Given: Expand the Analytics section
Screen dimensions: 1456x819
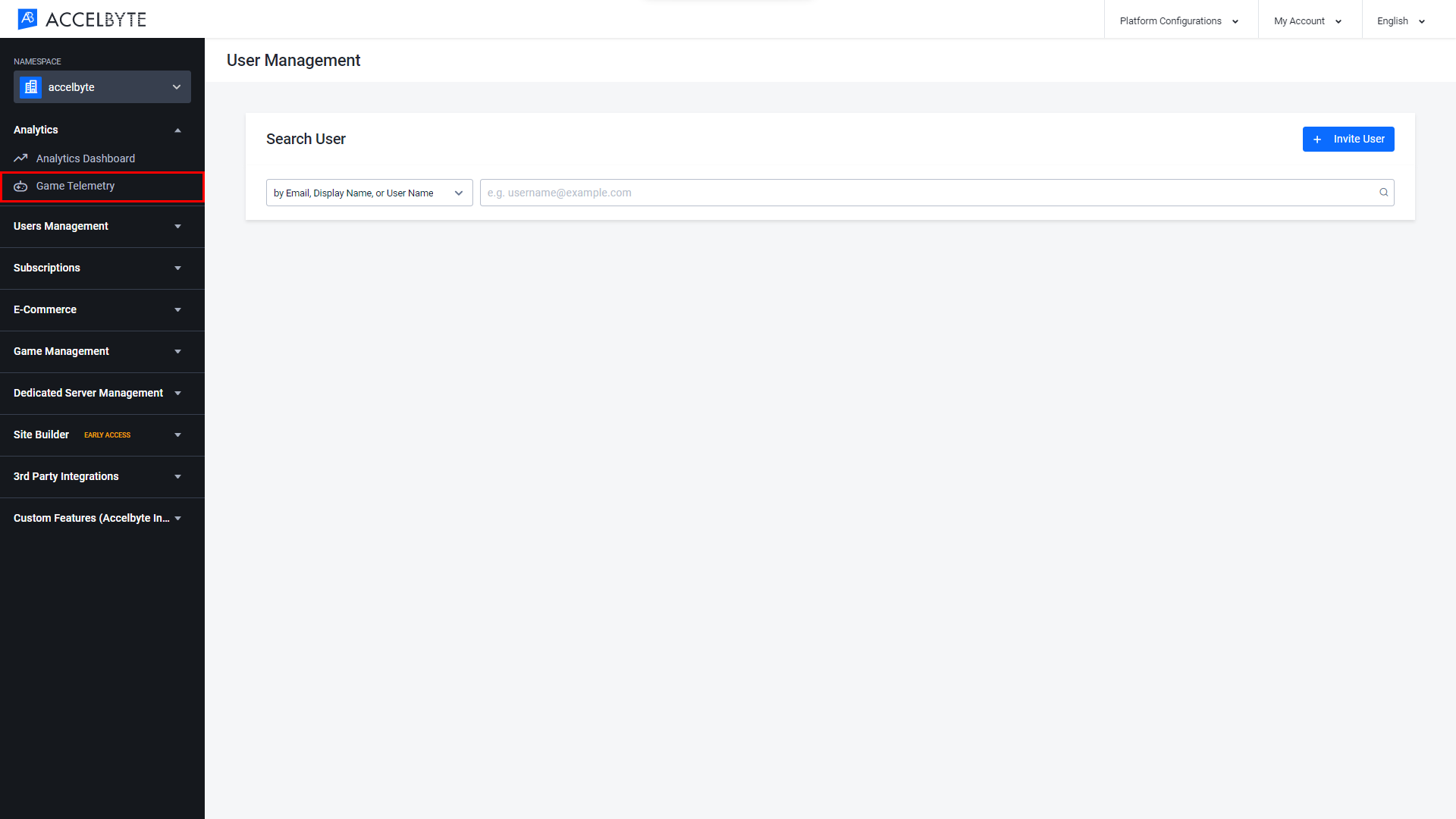Looking at the screenshot, I should 98,129.
